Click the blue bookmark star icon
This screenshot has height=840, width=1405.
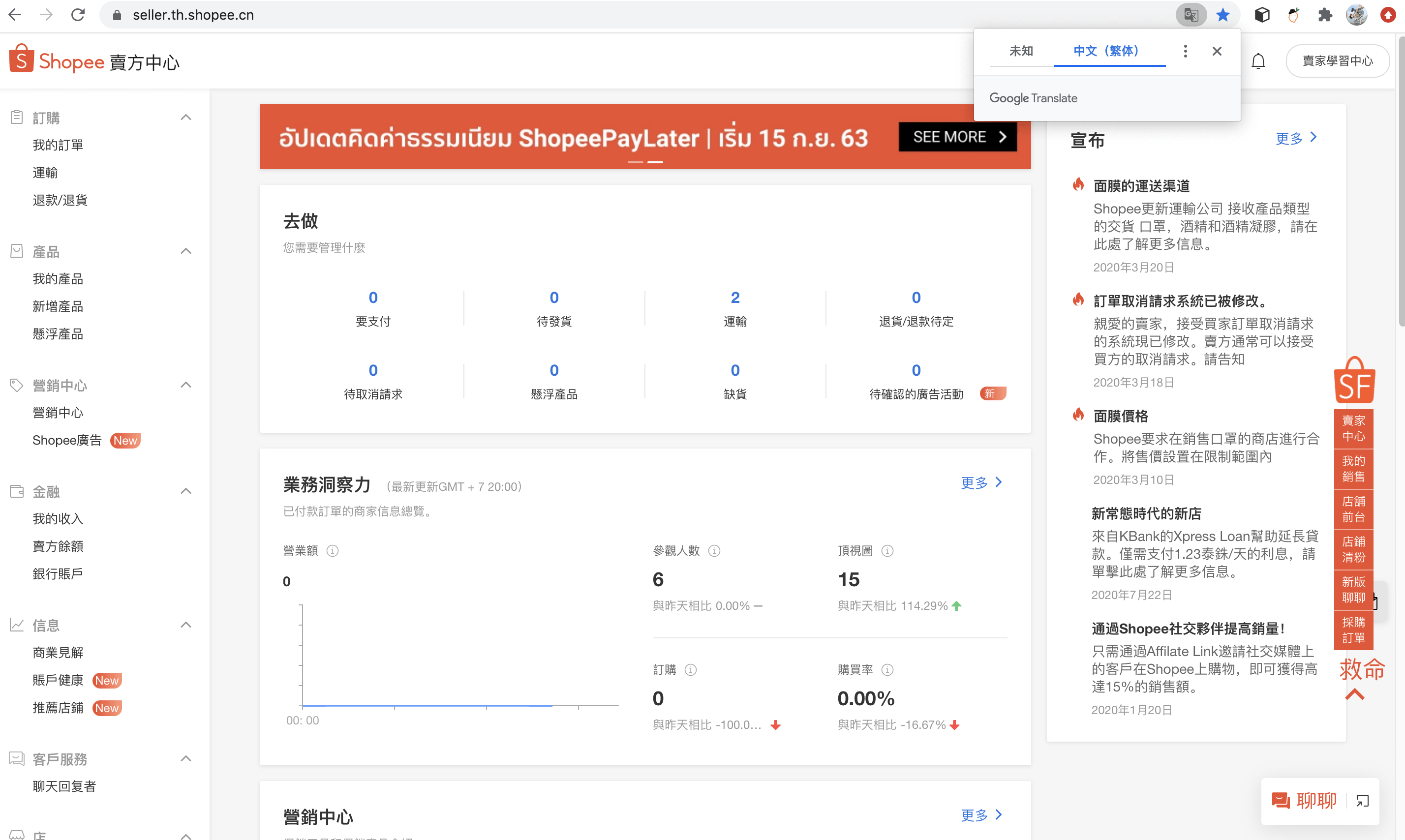(1222, 15)
